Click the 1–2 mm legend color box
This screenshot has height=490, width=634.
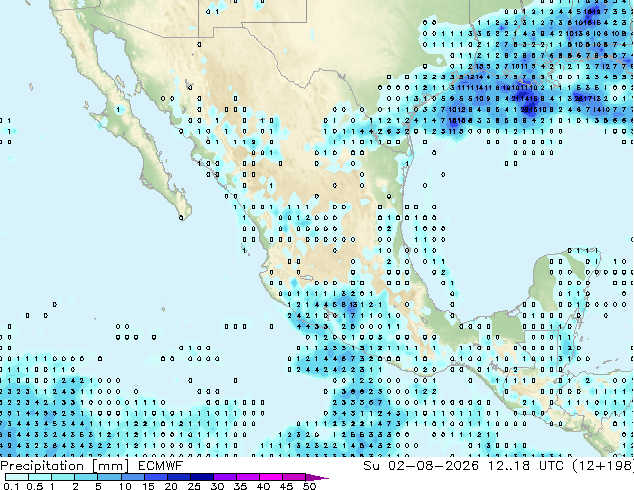point(63,477)
